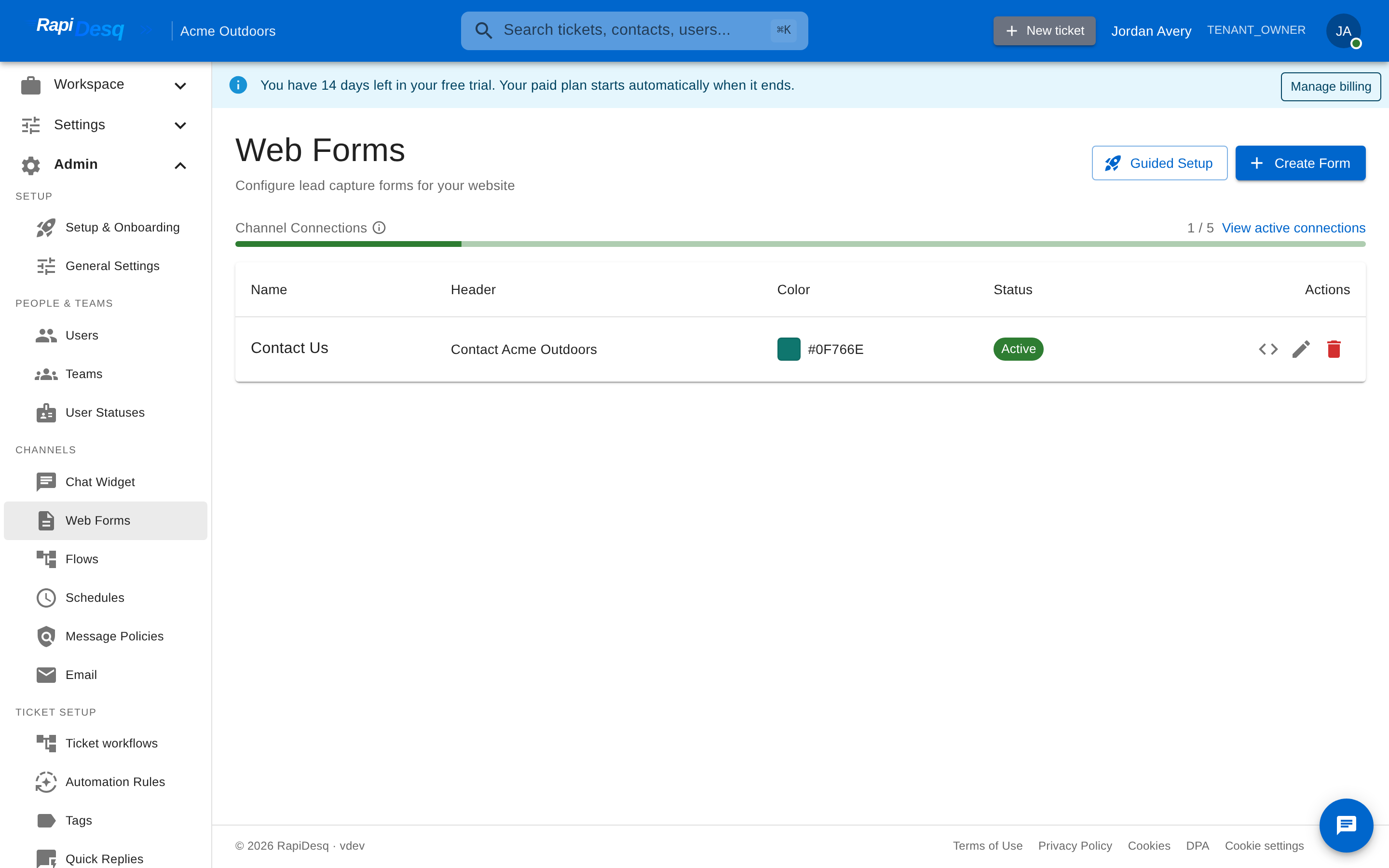Open the Email channel page
The height and width of the screenshot is (868, 1389).
point(106,675)
